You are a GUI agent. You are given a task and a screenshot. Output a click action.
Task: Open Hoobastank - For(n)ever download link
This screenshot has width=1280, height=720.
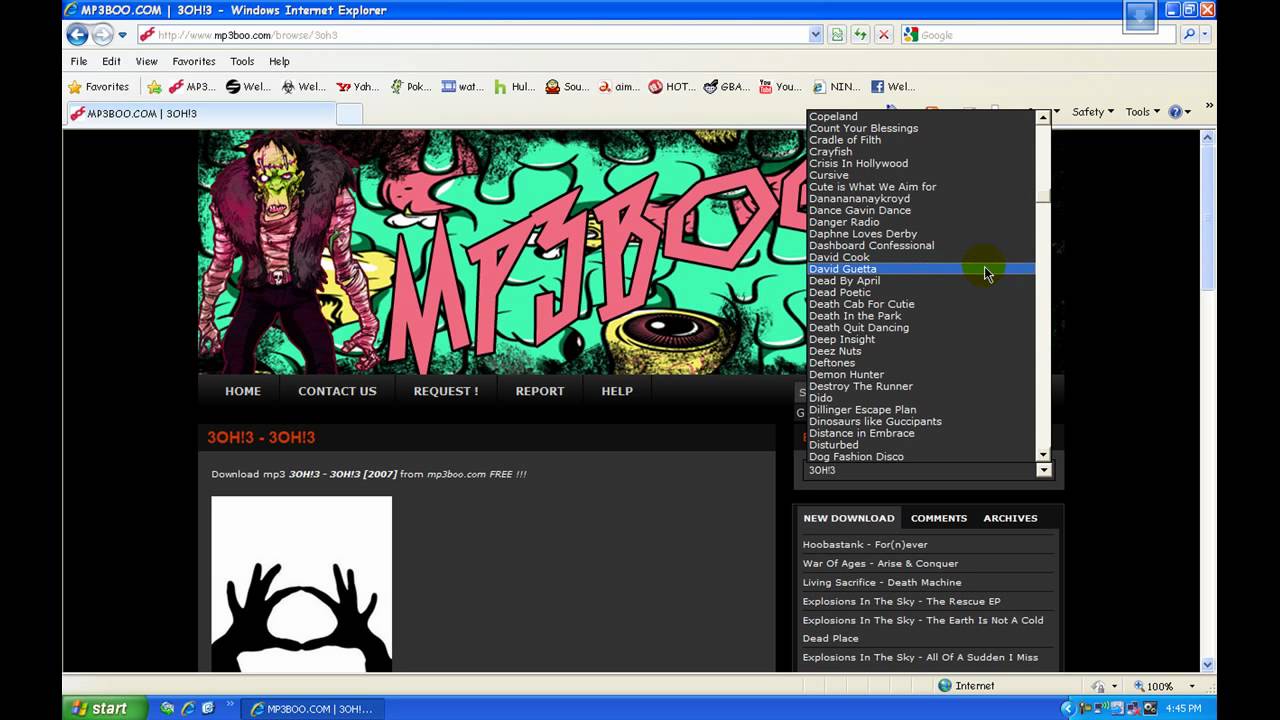pos(865,545)
